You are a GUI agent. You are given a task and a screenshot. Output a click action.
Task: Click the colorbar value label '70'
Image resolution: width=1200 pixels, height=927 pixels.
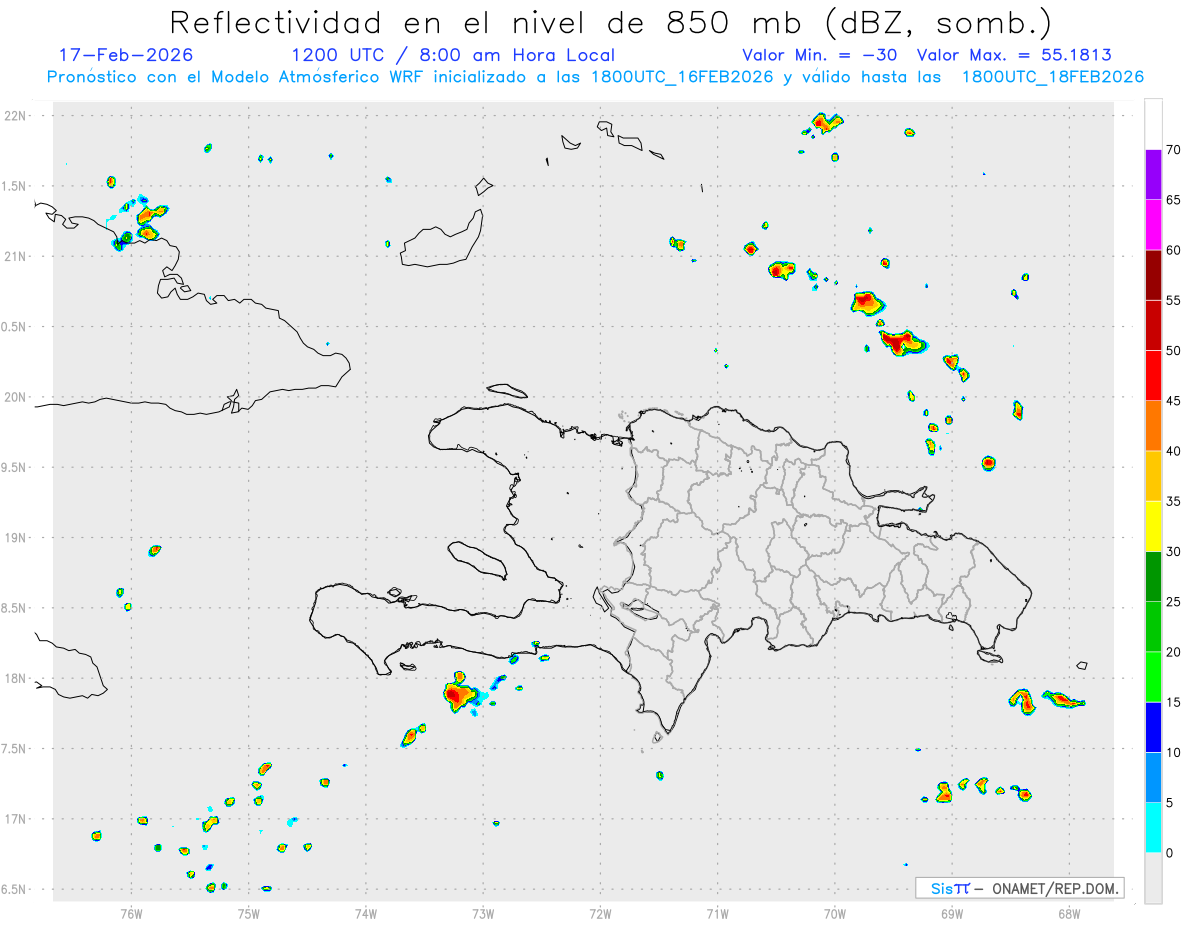point(1174,150)
